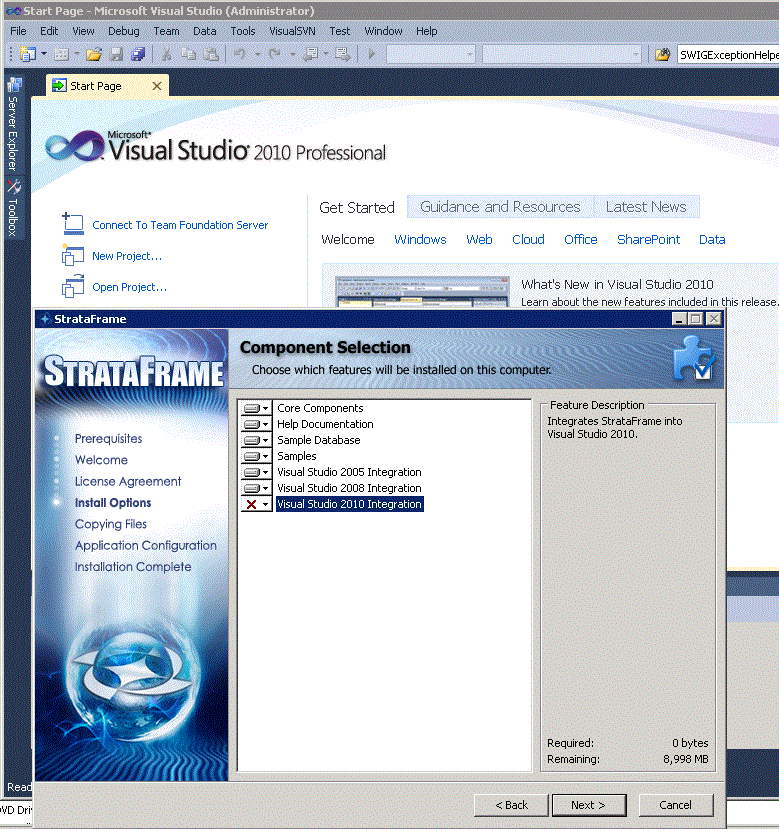
Task: Click the Open File folder icon in toolbar
Action: [93, 54]
